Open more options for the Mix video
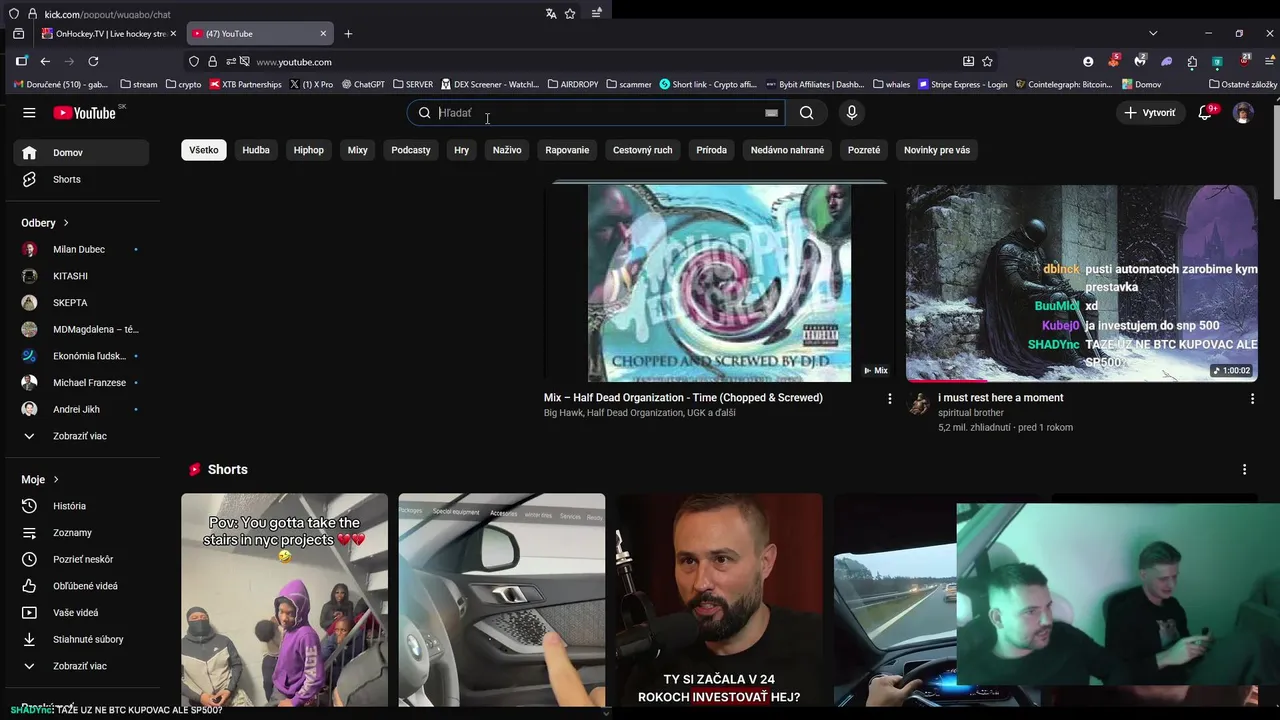This screenshot has height=720, width=1280. [x=889, y=398]
